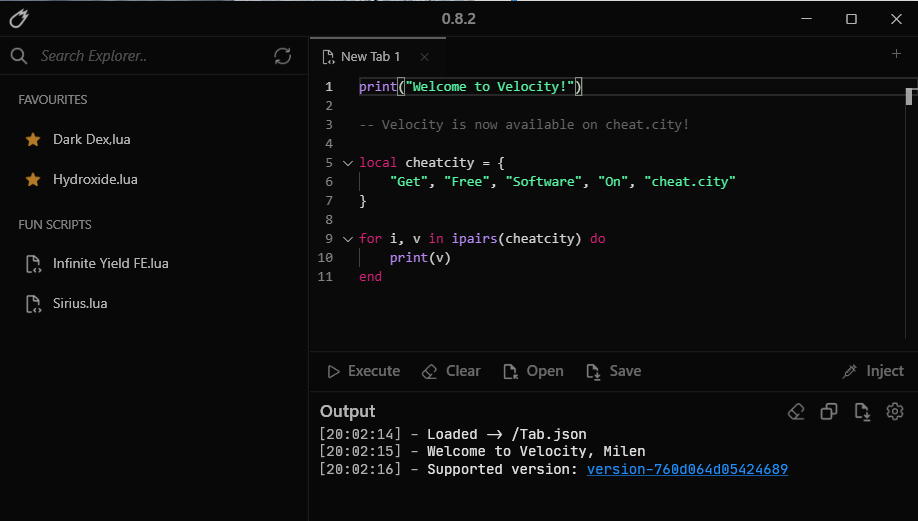Screen dimensions: 918x521
Task: Unfavourite the Dark Dex.lua star
Action: (33, 140)
